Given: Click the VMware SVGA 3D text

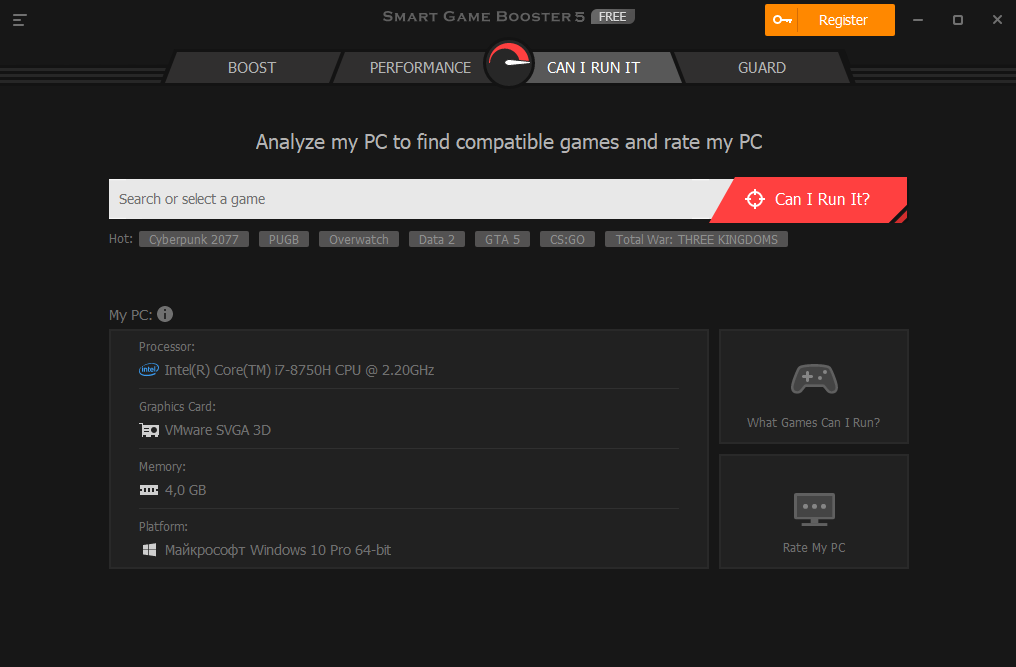Looking at the screenshot, I should tap(218, 430).
